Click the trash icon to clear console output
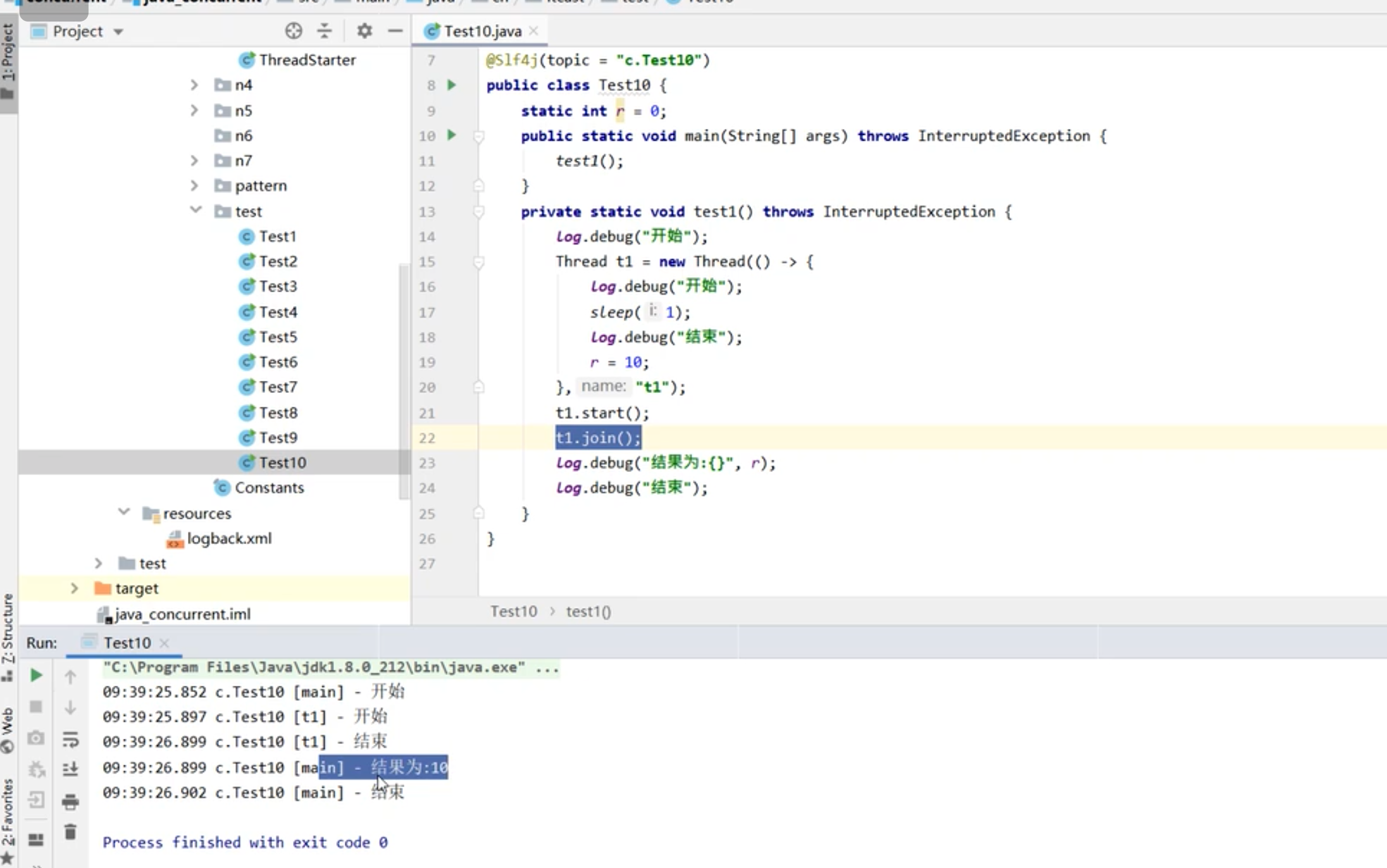The image size is (1387, 868). (70, 832)
